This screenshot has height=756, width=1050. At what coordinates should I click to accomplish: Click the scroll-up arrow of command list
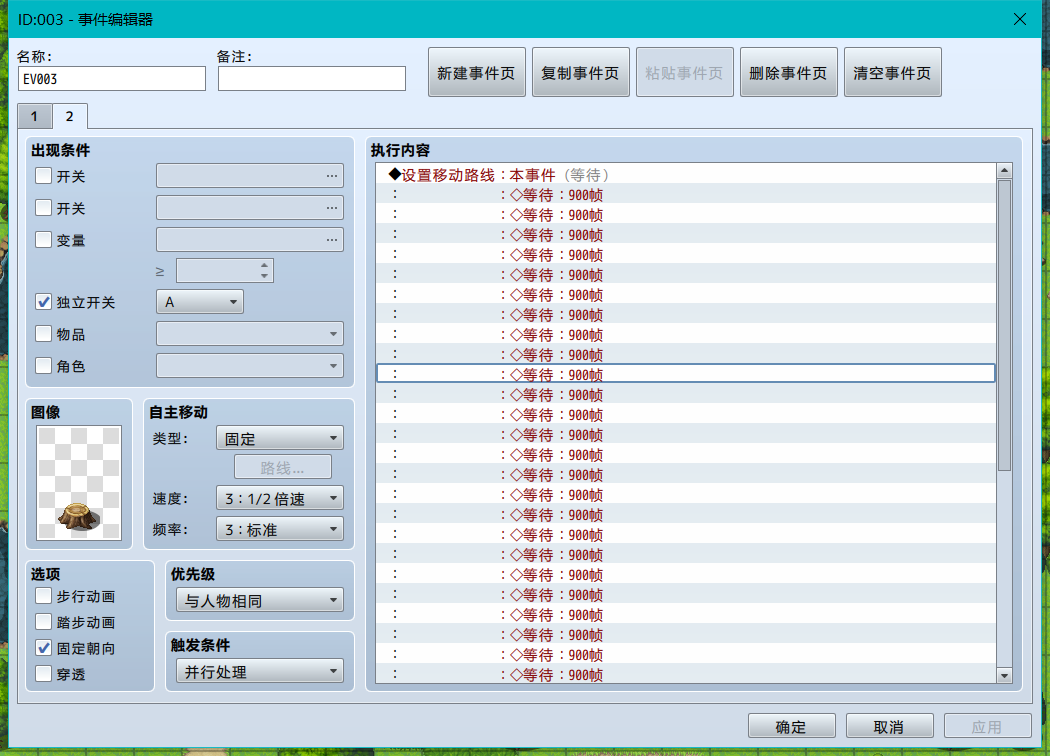point(1004,171)
